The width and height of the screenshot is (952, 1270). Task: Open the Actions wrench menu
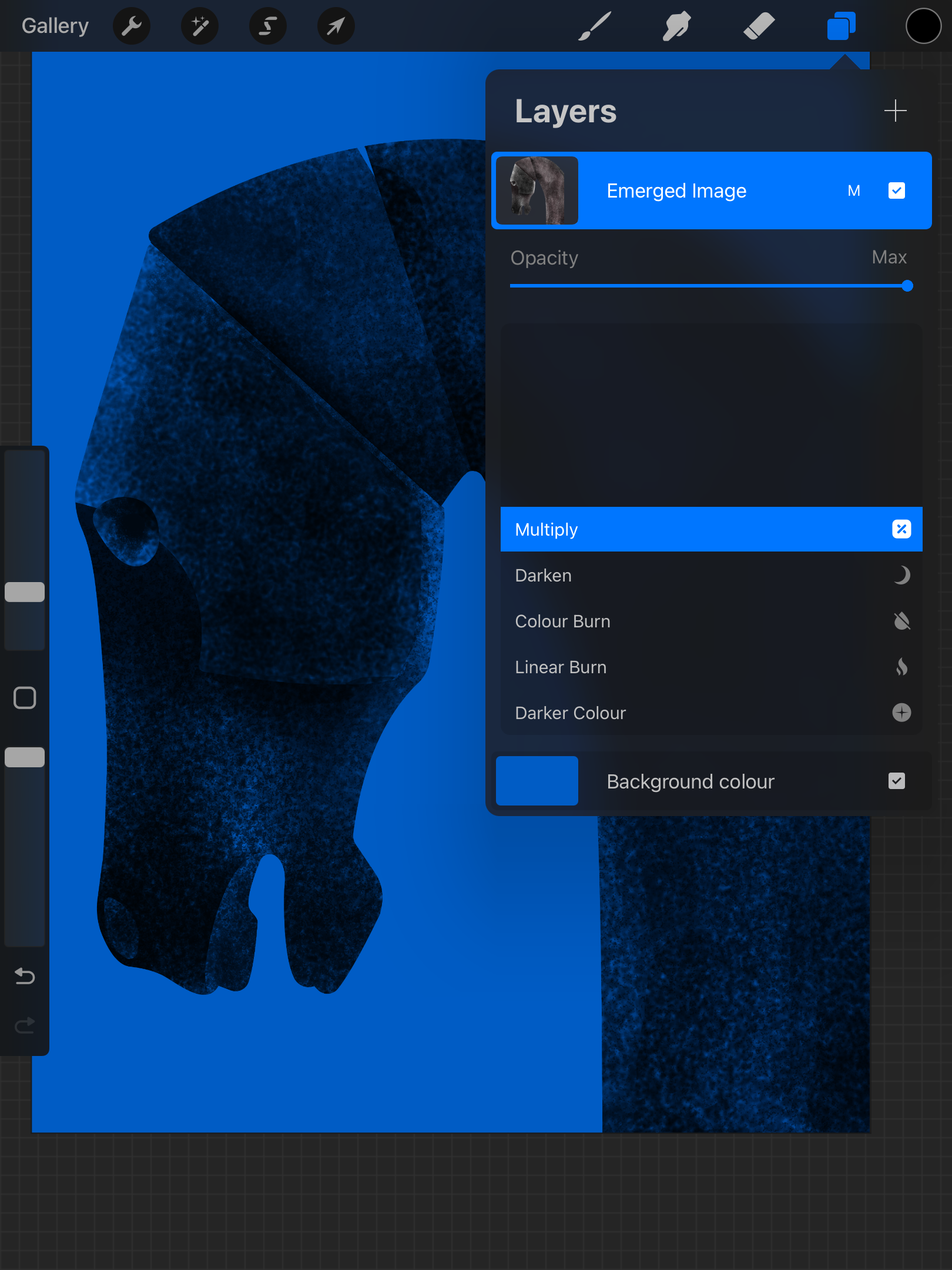pos(132,26)
